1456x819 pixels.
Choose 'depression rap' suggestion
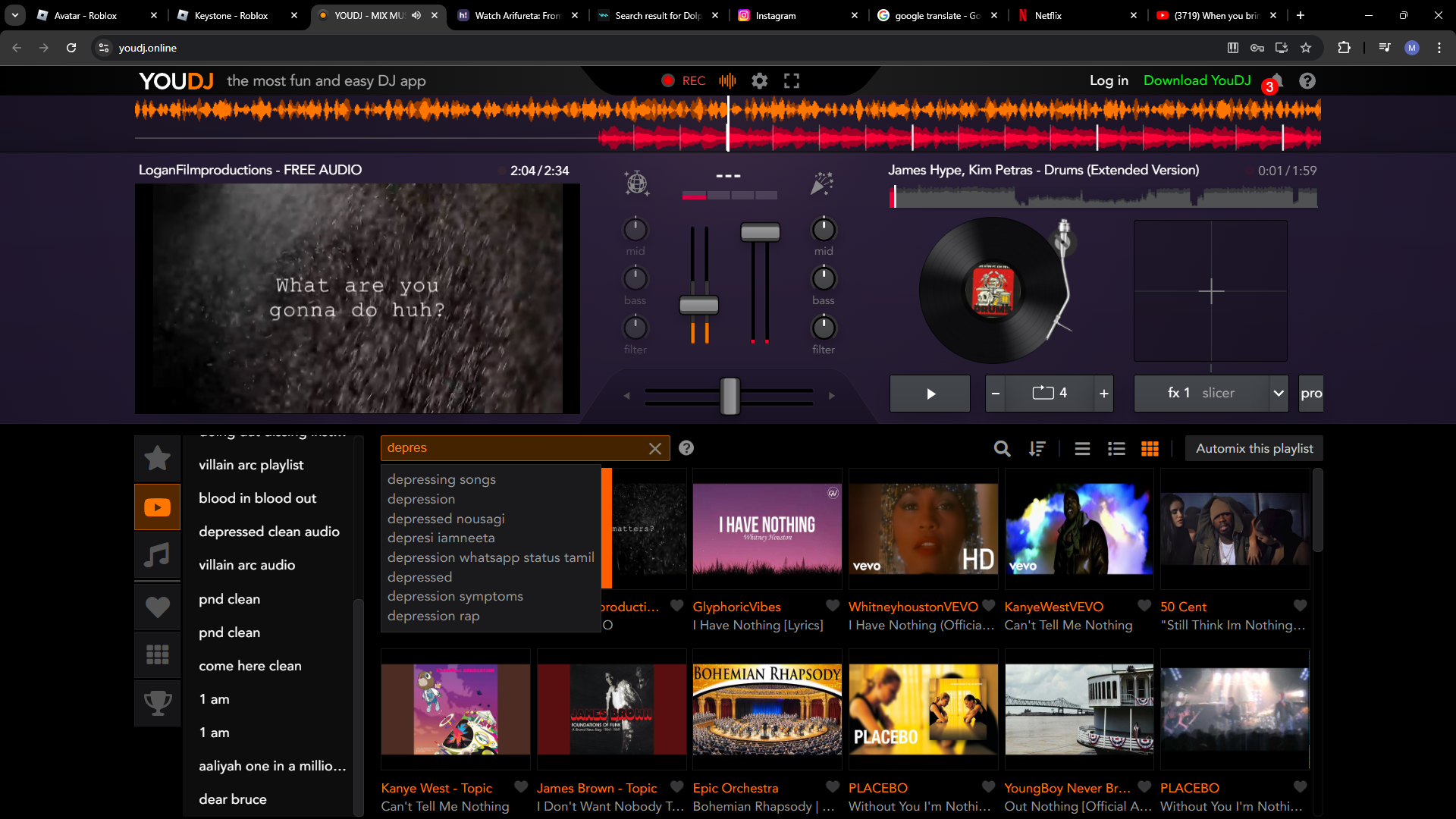coord(433,616)
